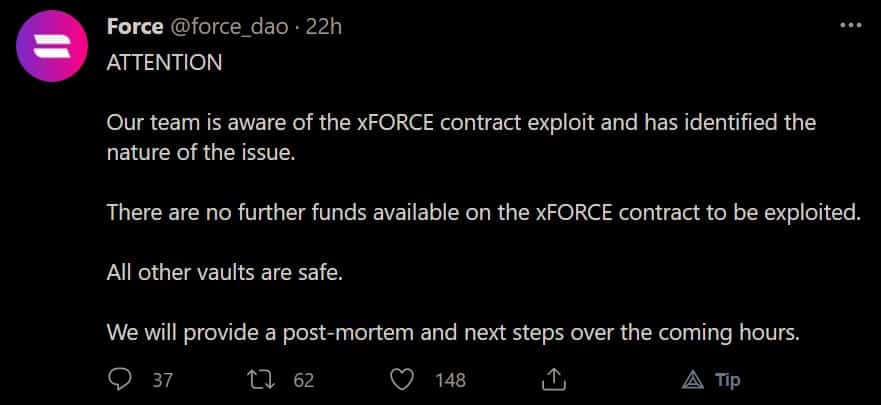Expand the three-dot more options menu
The height and width of the screenshot is (405, 881).
tap(850, 25)
